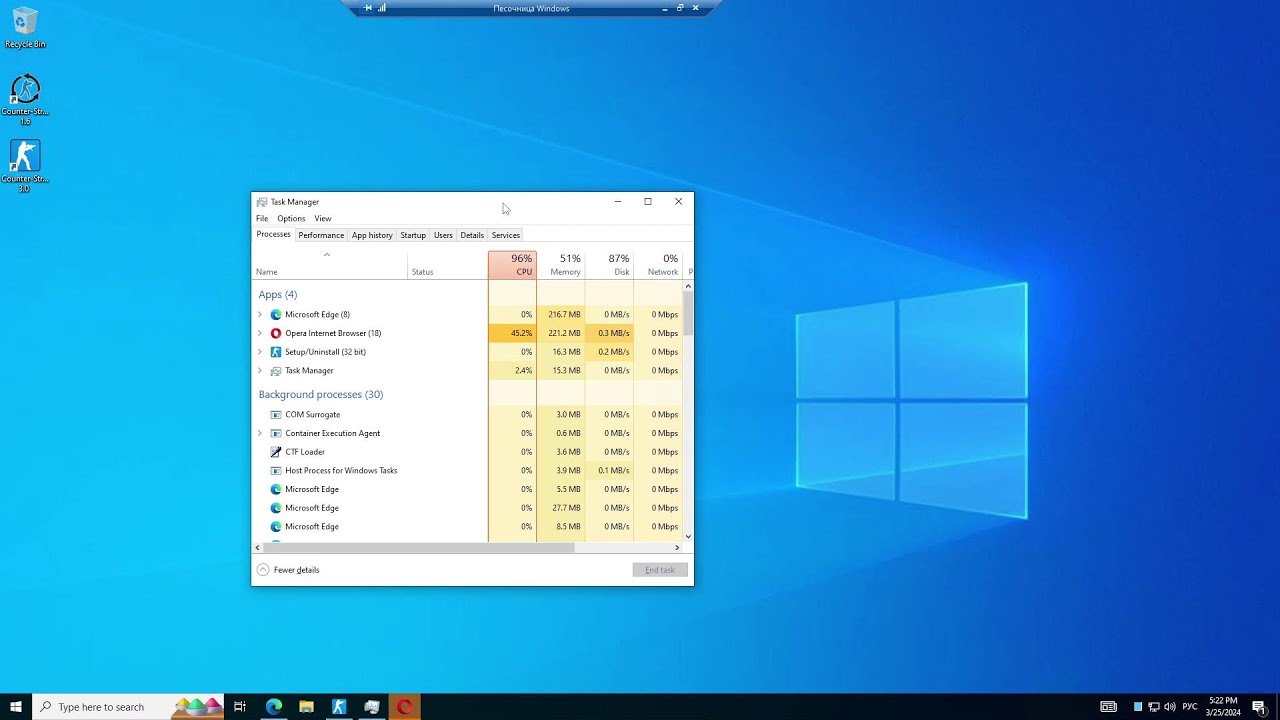
Task: Sort by the Memory column header
Action: [561, 265]
